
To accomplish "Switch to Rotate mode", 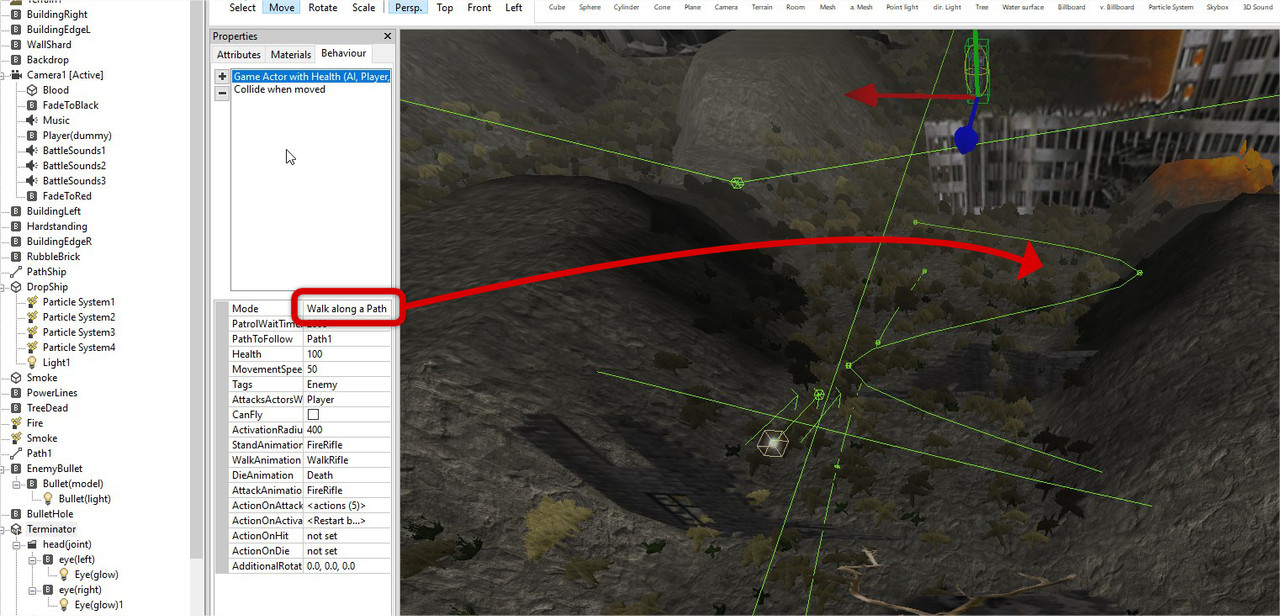I will (x=323, y=7).
